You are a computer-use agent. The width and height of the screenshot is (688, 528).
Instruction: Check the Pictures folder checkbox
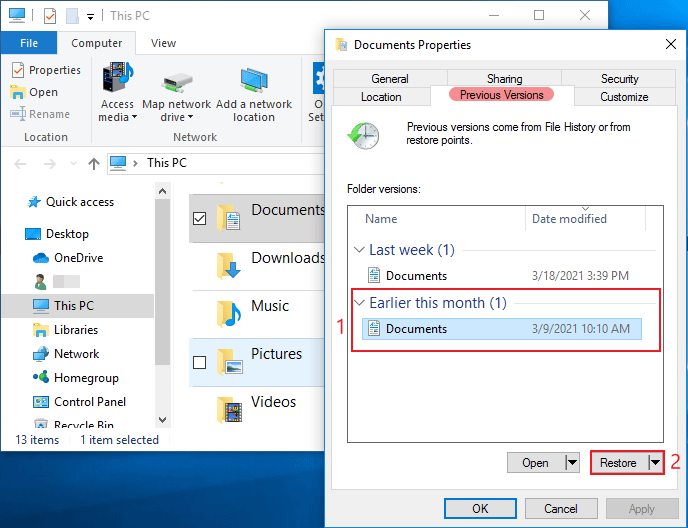[x=200, y=362]
